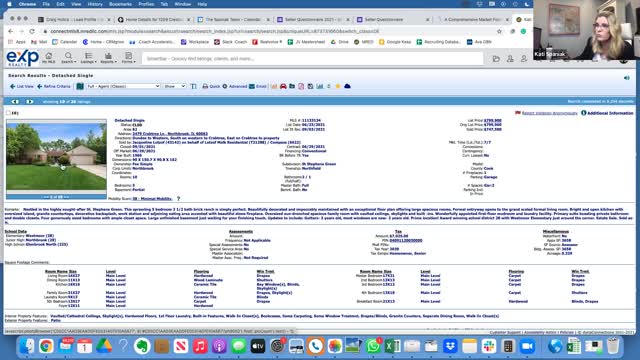Click the Mobility Score link
Screen dimensions: 640x360
click(x=152, y=199)
